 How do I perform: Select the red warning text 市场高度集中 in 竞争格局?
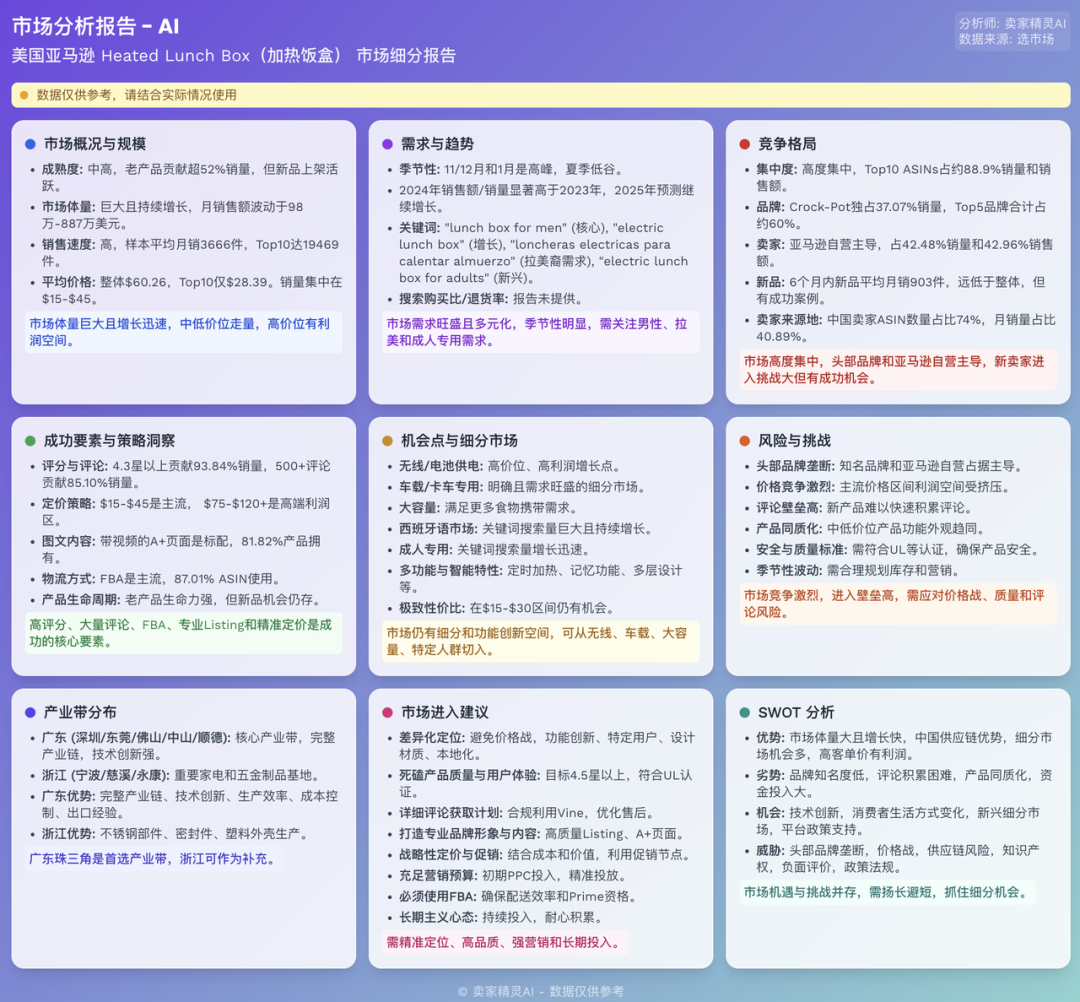[895, 369]
